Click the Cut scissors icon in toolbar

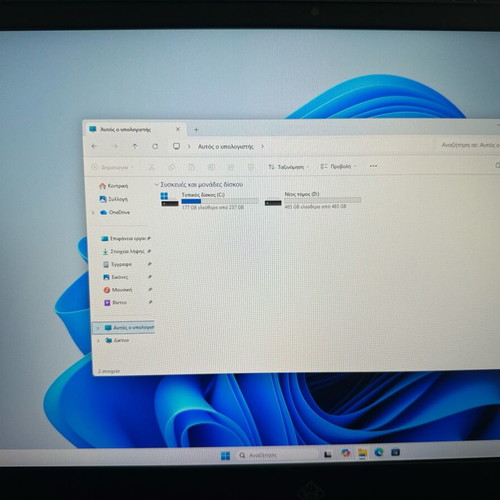click(x=152, y=167)
